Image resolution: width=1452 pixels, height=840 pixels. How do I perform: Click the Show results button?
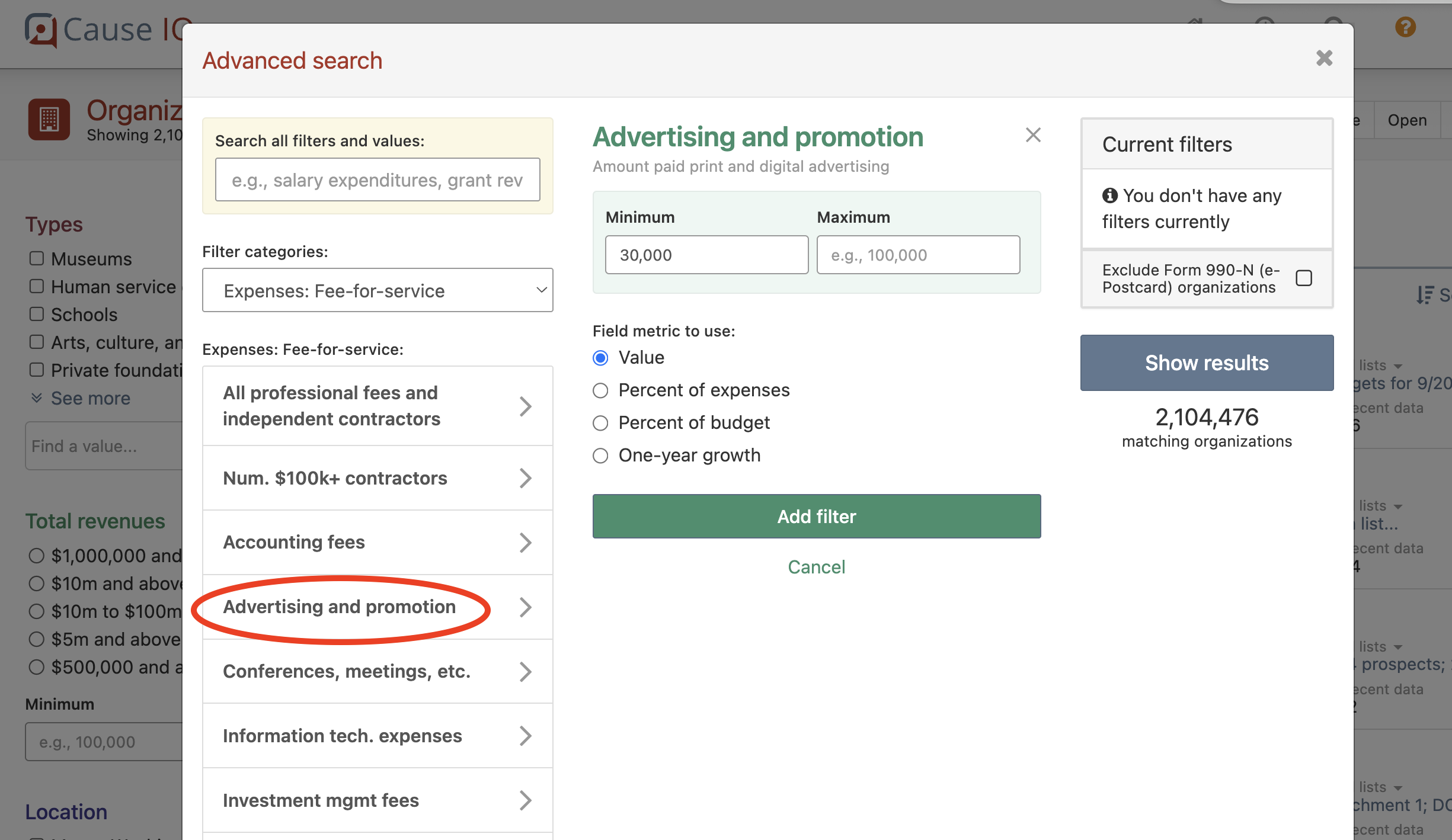(x=1207, y=363)
